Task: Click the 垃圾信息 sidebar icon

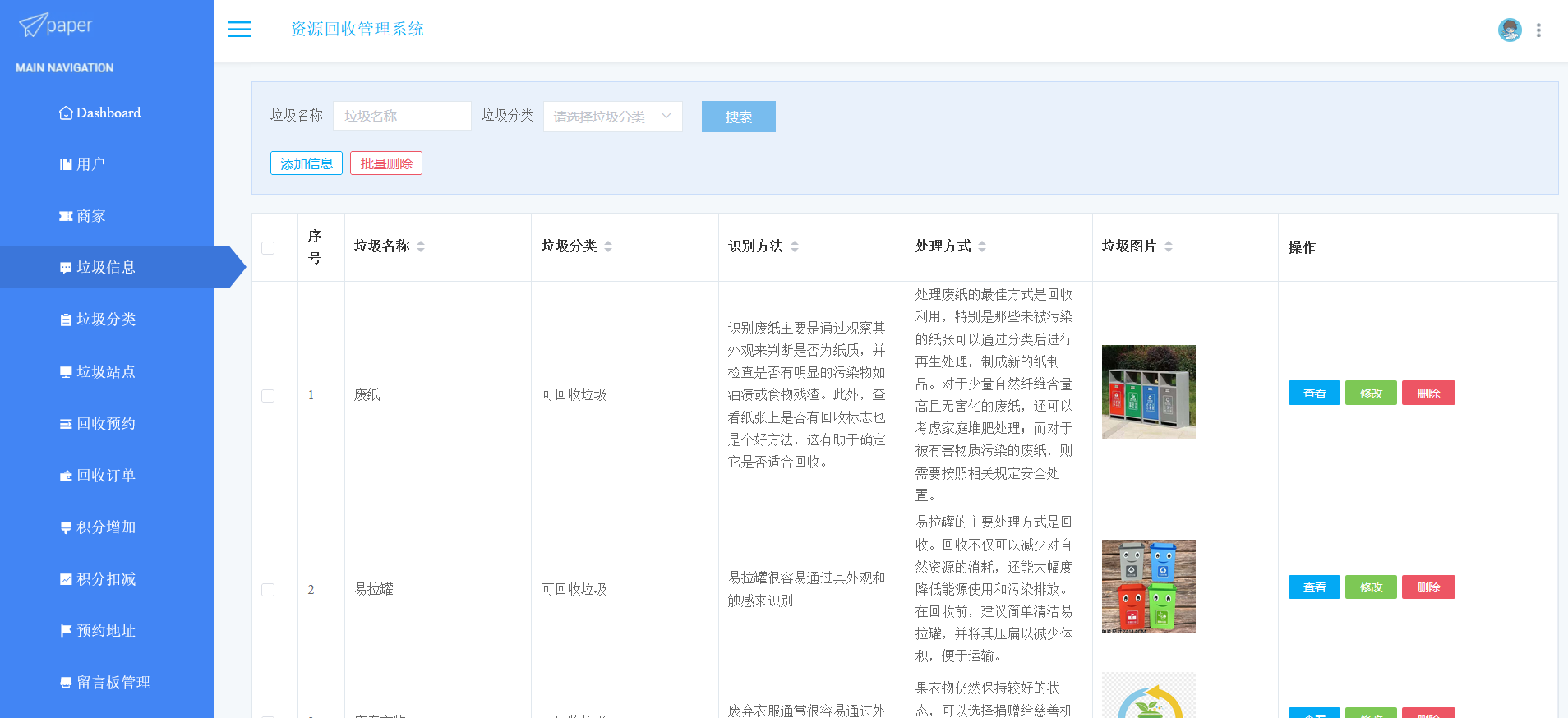Action: [x=66, y=268]
